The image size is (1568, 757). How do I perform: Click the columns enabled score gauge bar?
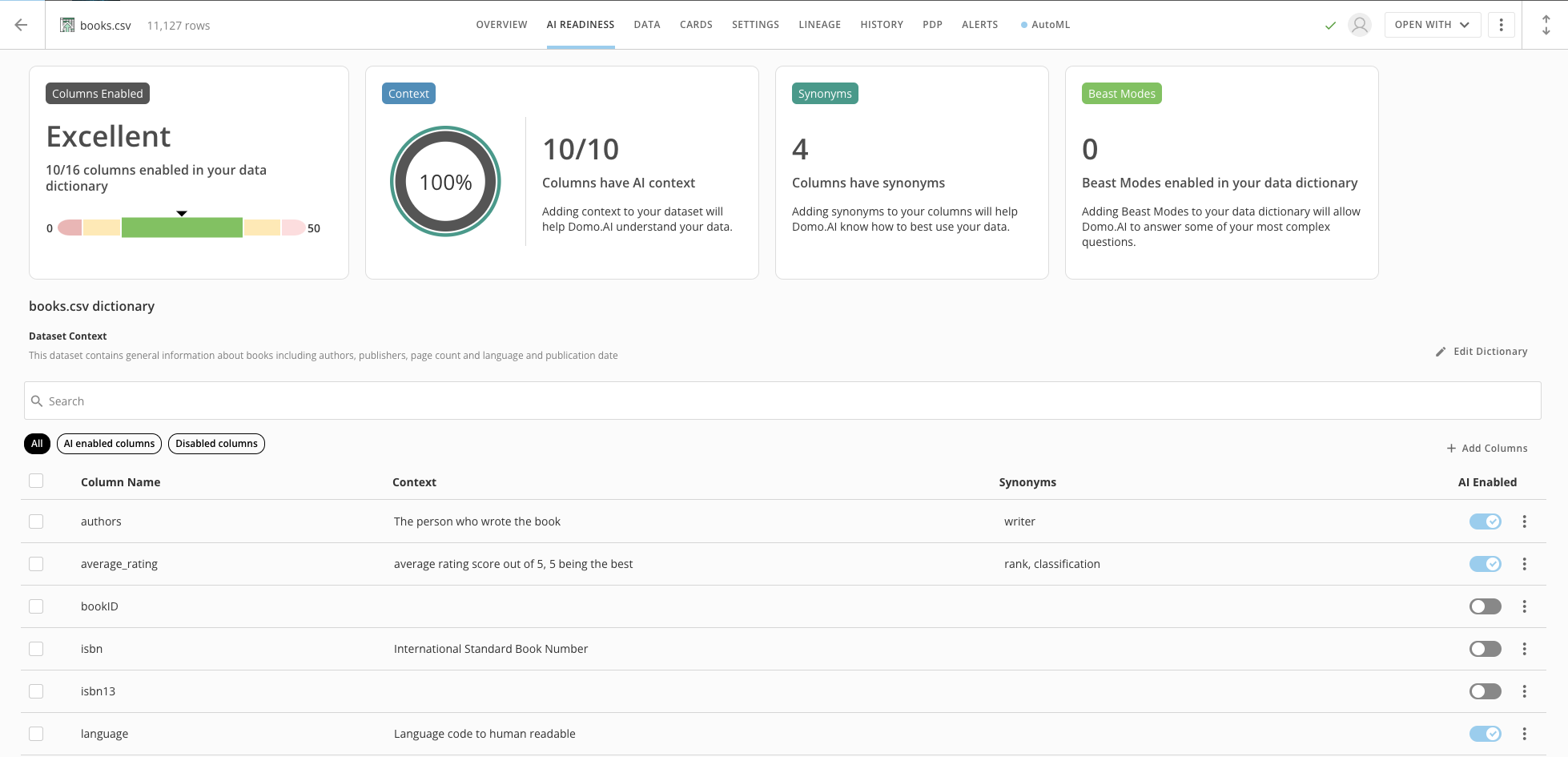(x=182, y=228)
